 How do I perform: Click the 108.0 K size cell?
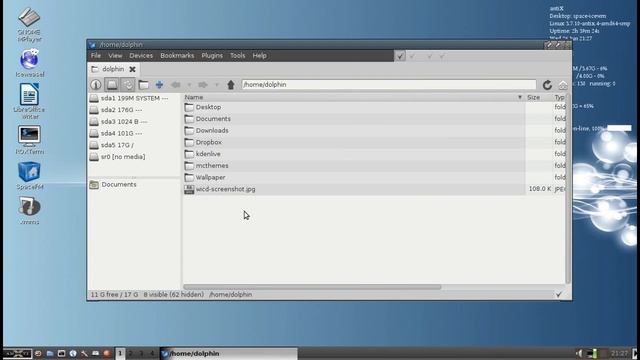point(540,189)
